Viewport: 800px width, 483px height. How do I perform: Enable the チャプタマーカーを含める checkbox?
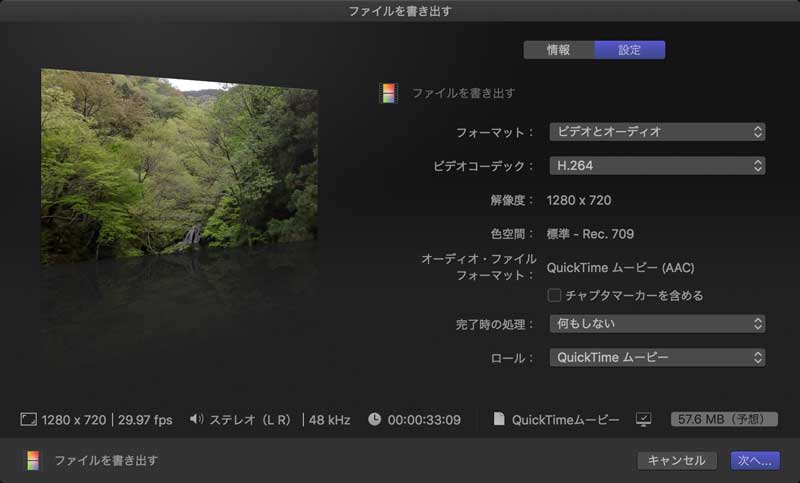[554, 295]
